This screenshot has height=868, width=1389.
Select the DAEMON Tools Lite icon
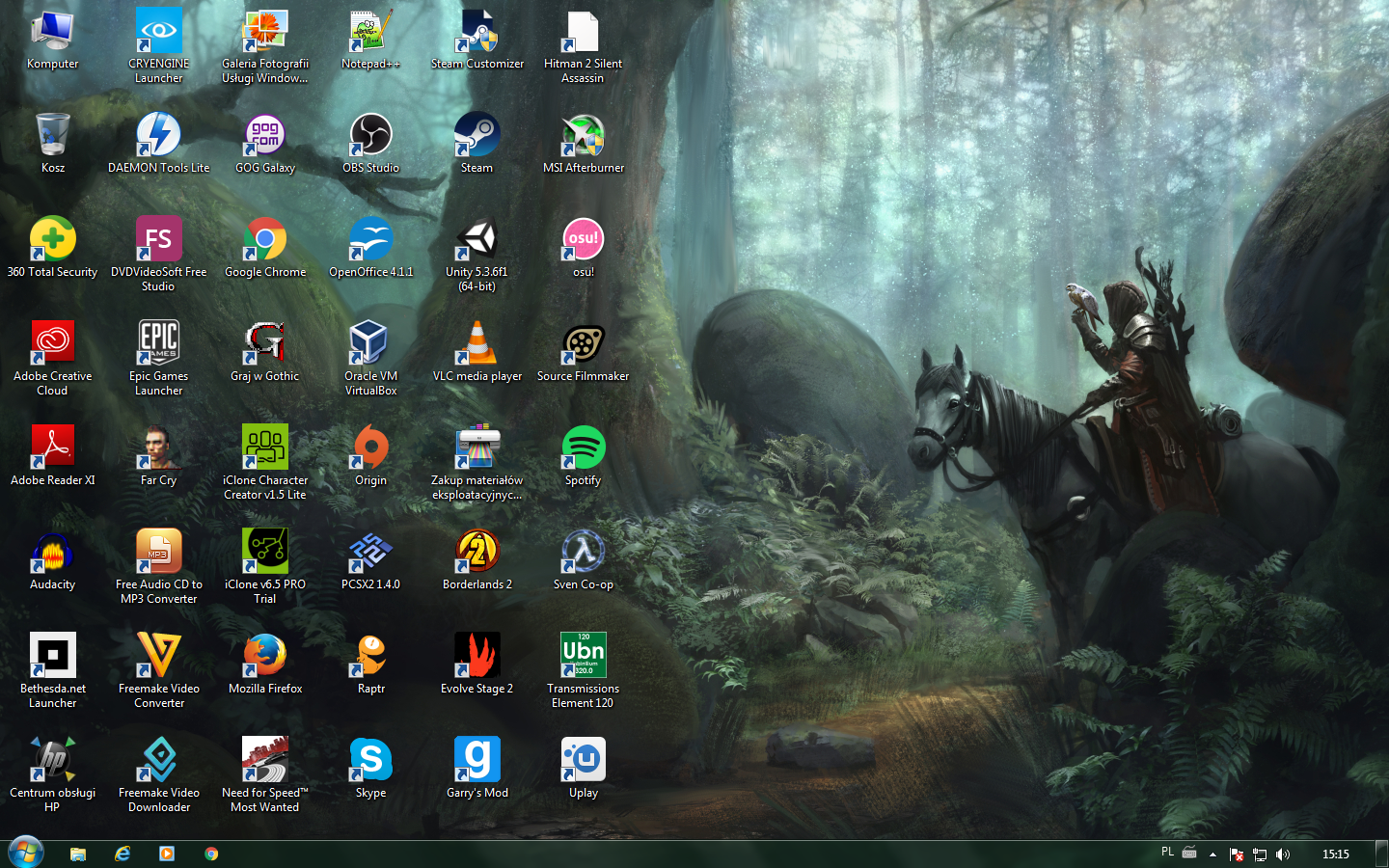[158, 143]
